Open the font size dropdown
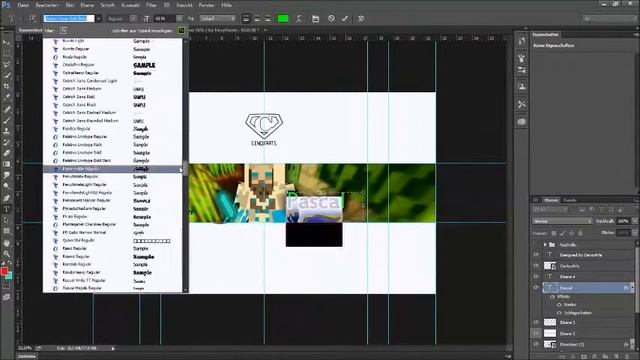Screen dimensions: 640x360 179,18
